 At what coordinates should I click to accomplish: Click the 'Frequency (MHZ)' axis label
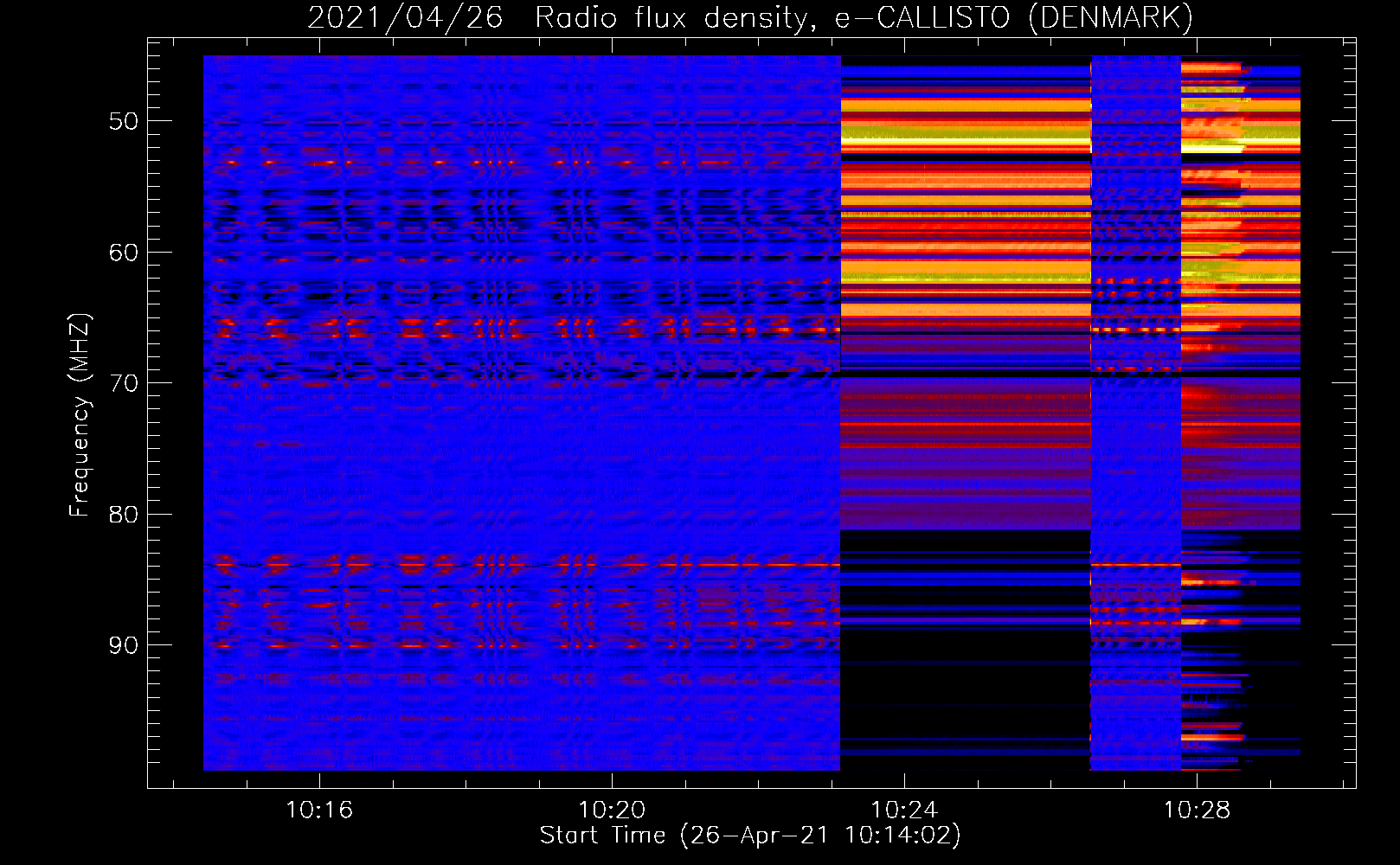(80, 415)
